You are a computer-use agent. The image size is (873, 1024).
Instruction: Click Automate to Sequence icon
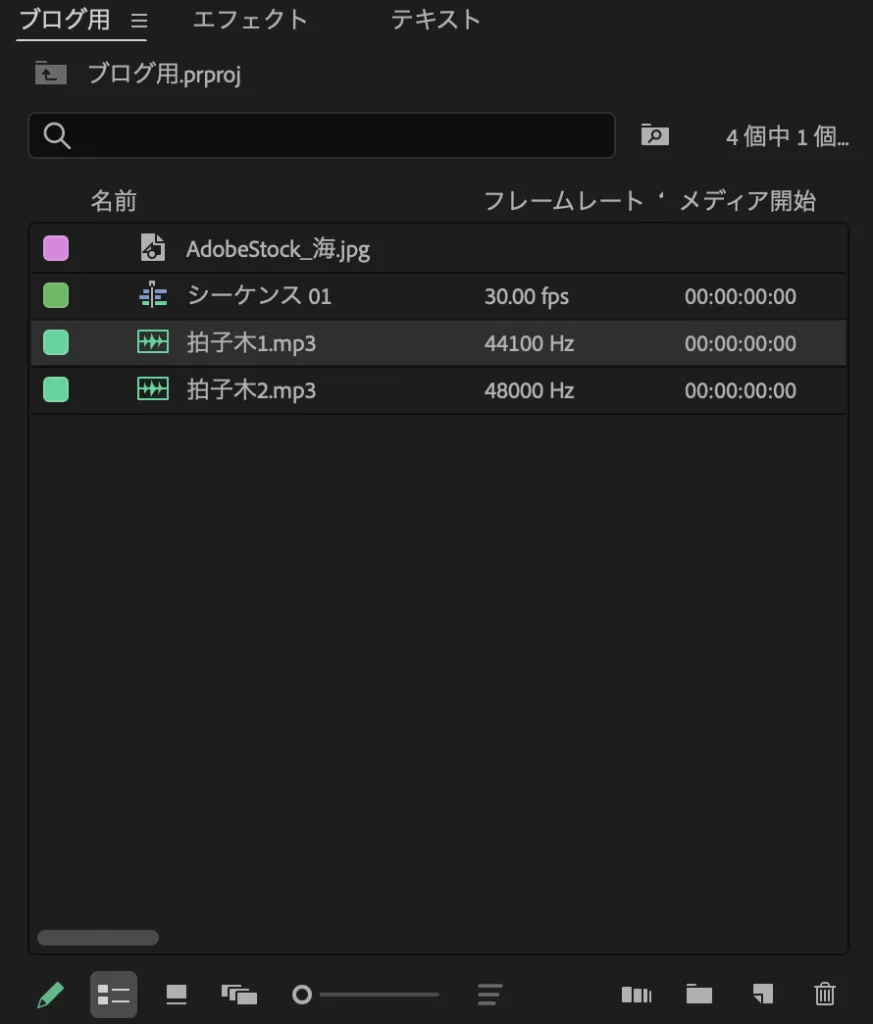[636, 995]
